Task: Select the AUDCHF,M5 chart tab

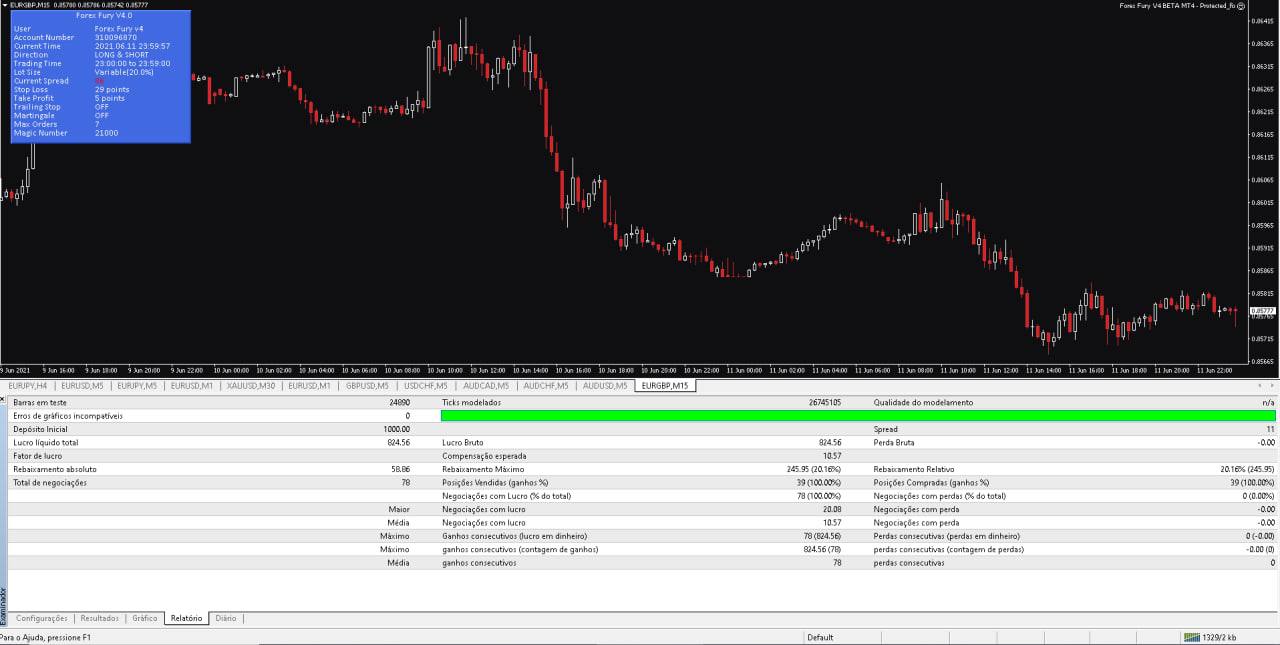Action: [x=546, y=386]
